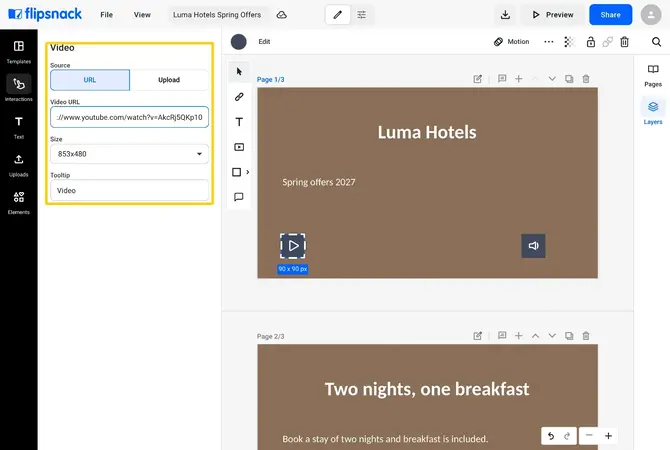
Task: Undo the last action
Action: click(551, 436)
